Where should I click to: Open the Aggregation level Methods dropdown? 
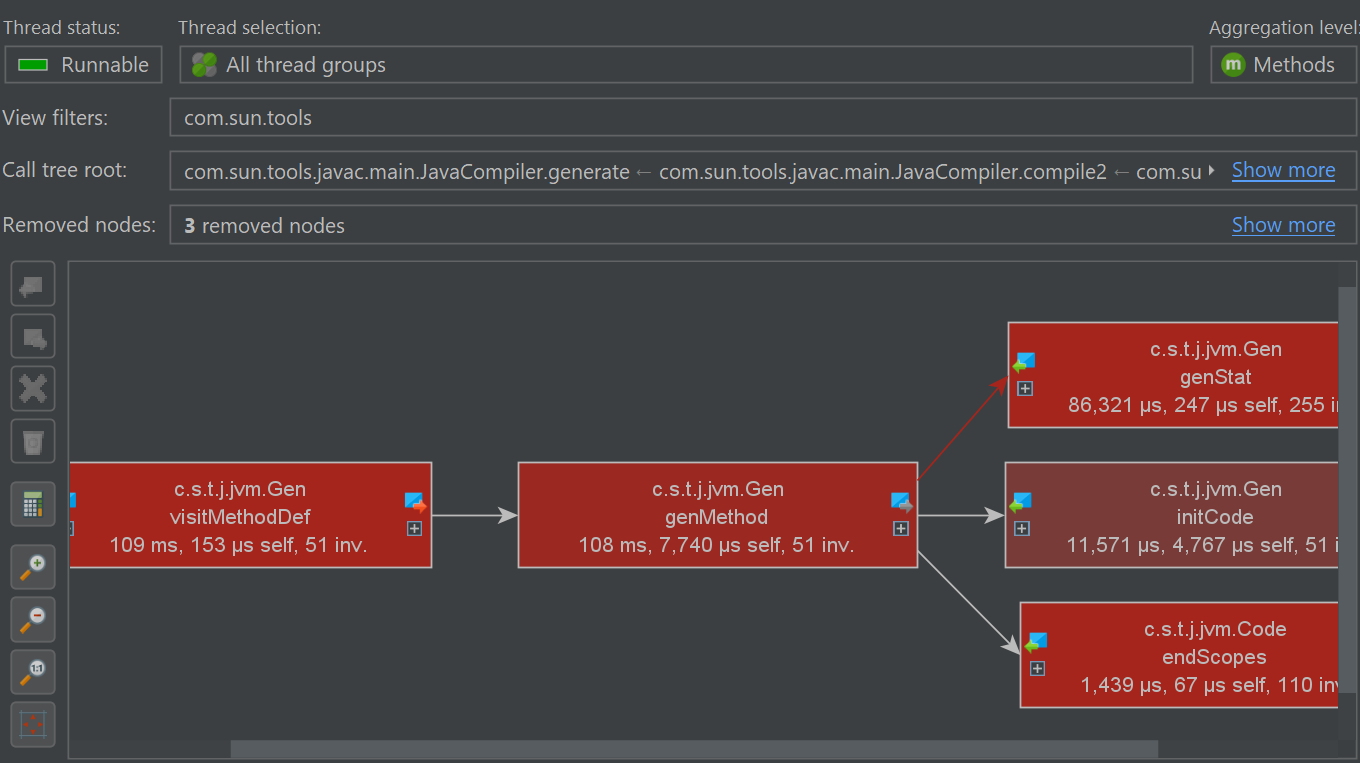tap(1284, 65)
